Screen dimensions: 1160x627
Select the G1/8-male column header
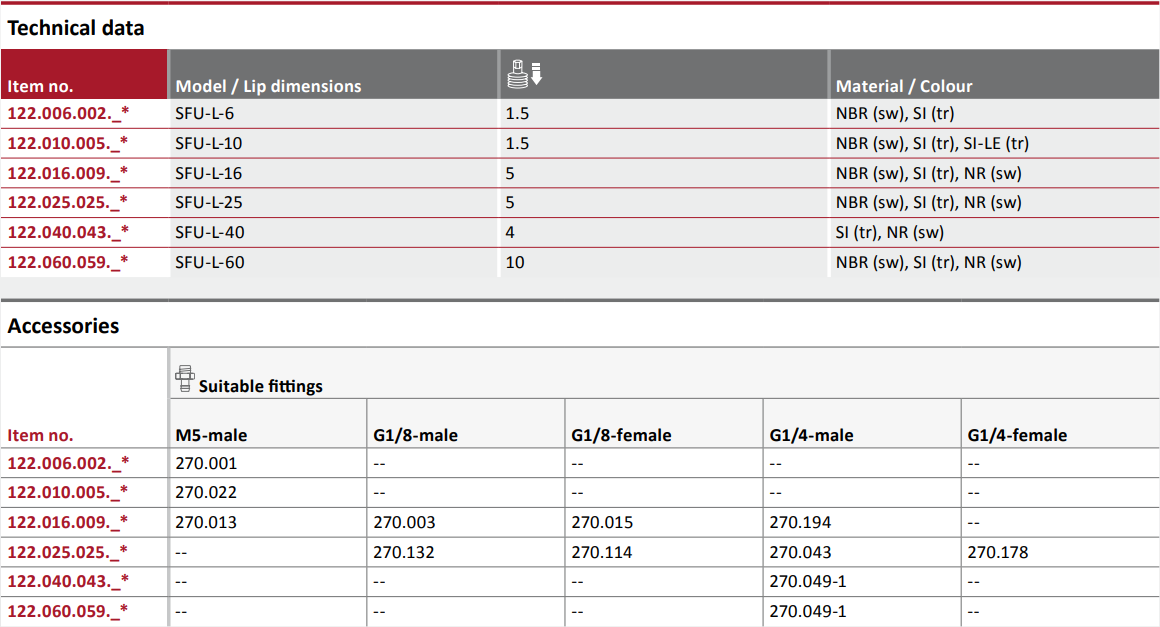pos(415,435)
